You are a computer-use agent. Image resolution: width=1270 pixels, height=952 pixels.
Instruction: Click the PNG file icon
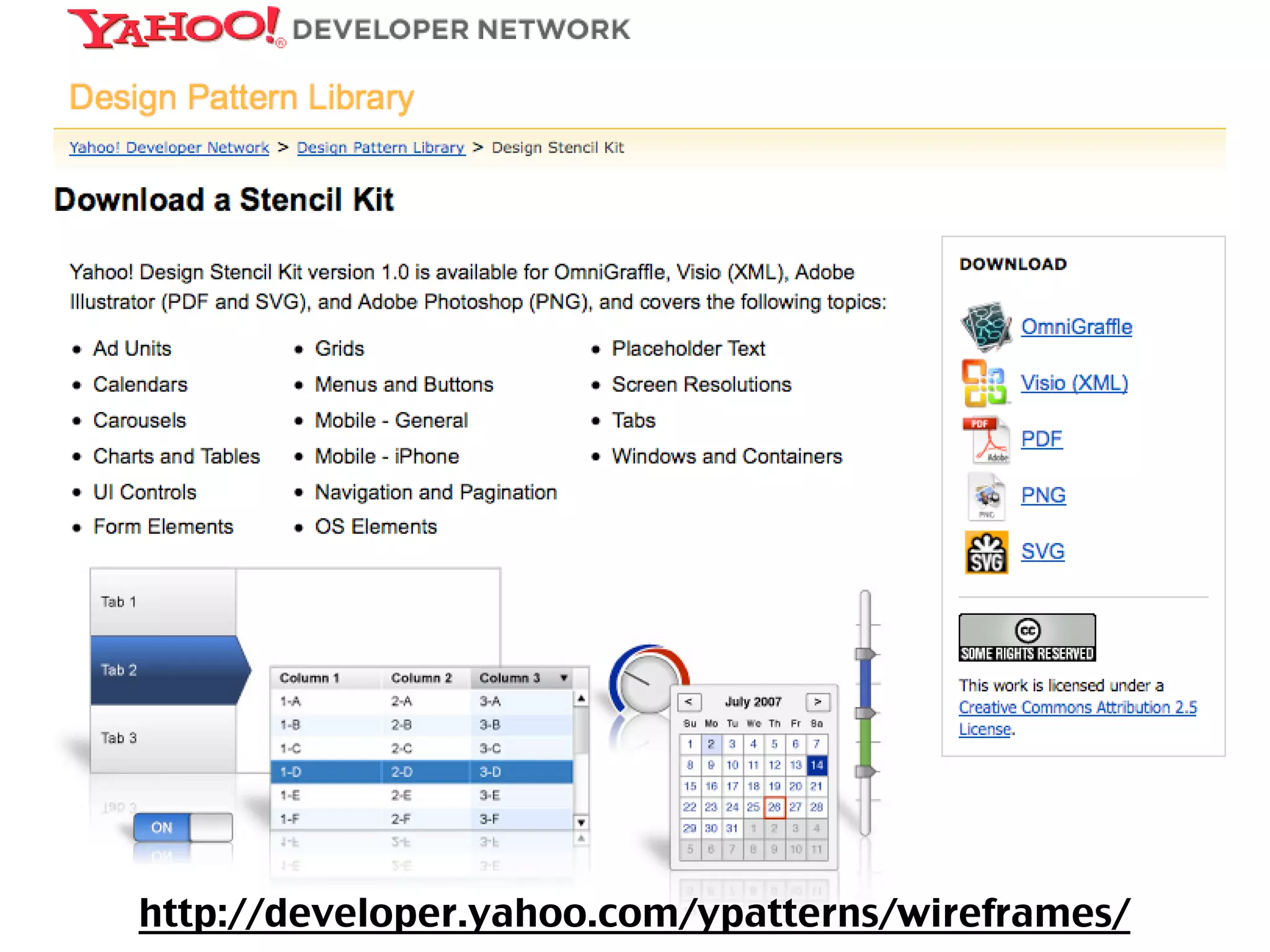(x=986, y=495)
